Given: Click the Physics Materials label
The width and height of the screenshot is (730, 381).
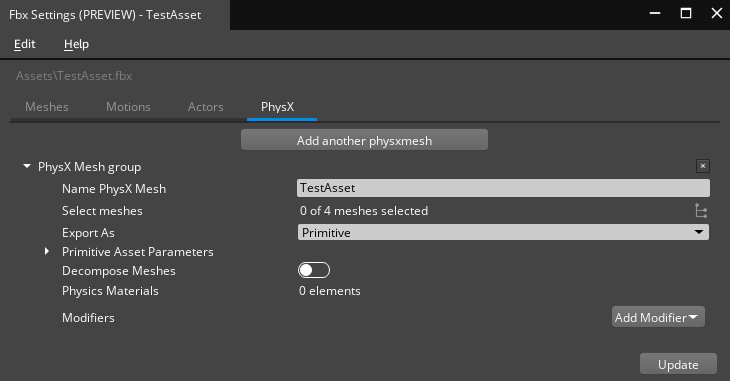Looking at the screenshot, I should pyautogui.click(x=110, y=291).
